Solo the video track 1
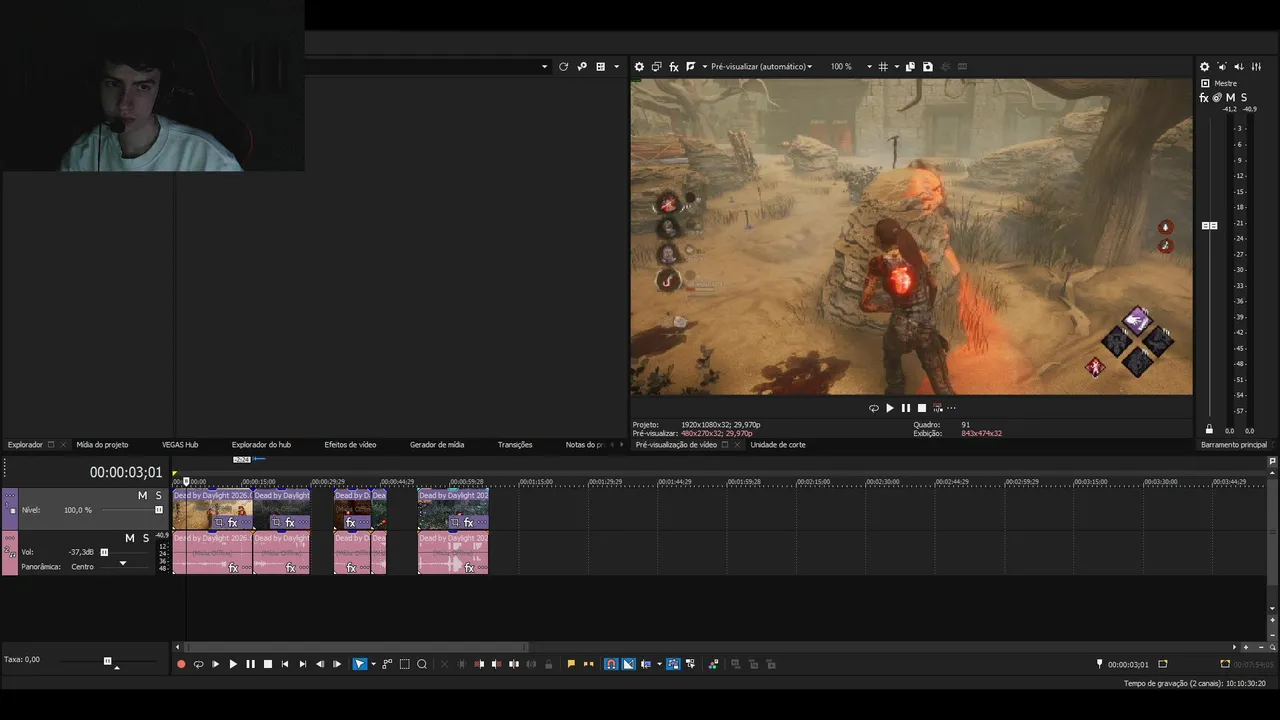Screen dimensions: 1280x720 coord(158,496)
